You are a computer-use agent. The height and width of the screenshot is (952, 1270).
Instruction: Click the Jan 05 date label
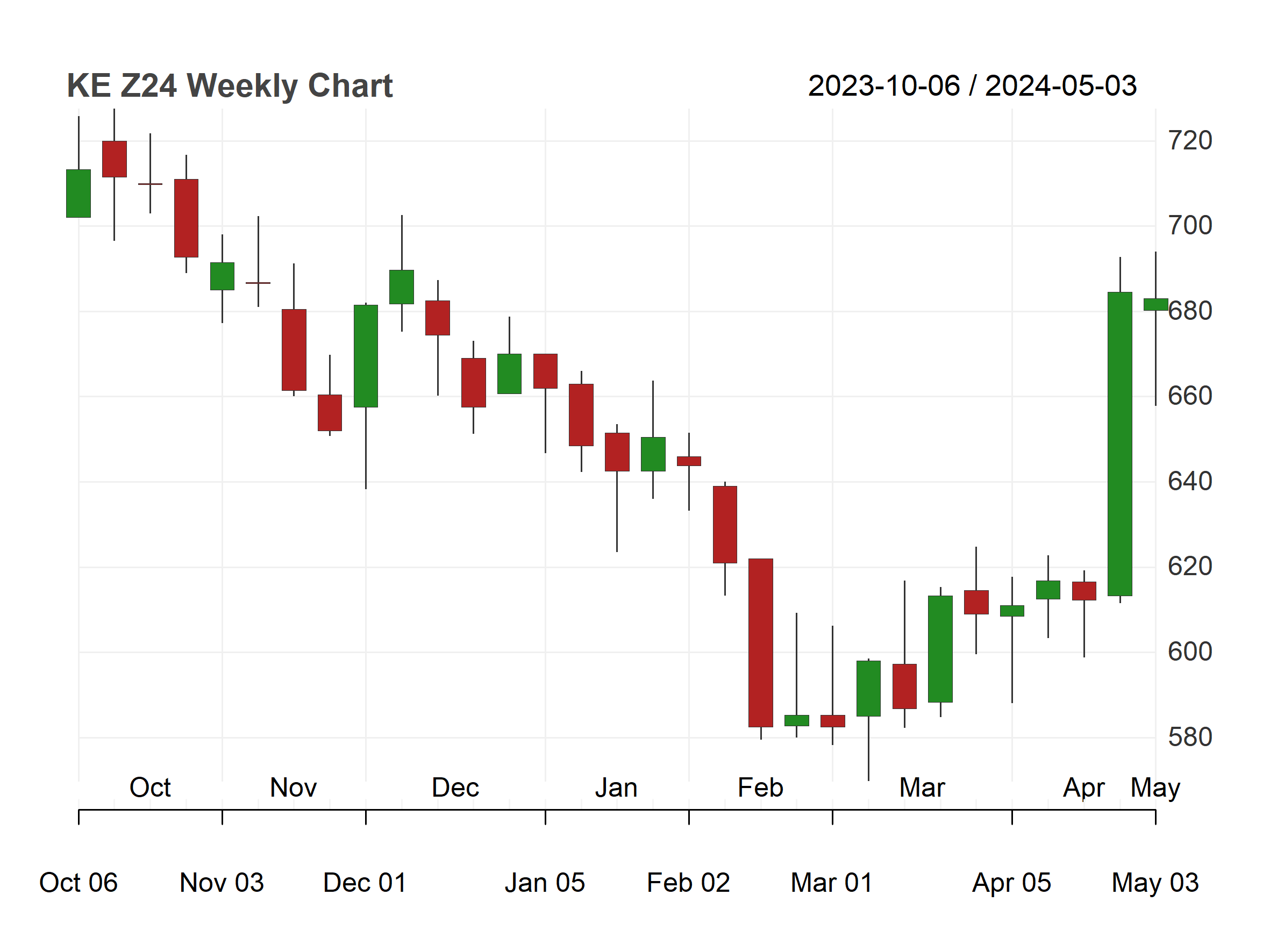[x=545, y=883]
